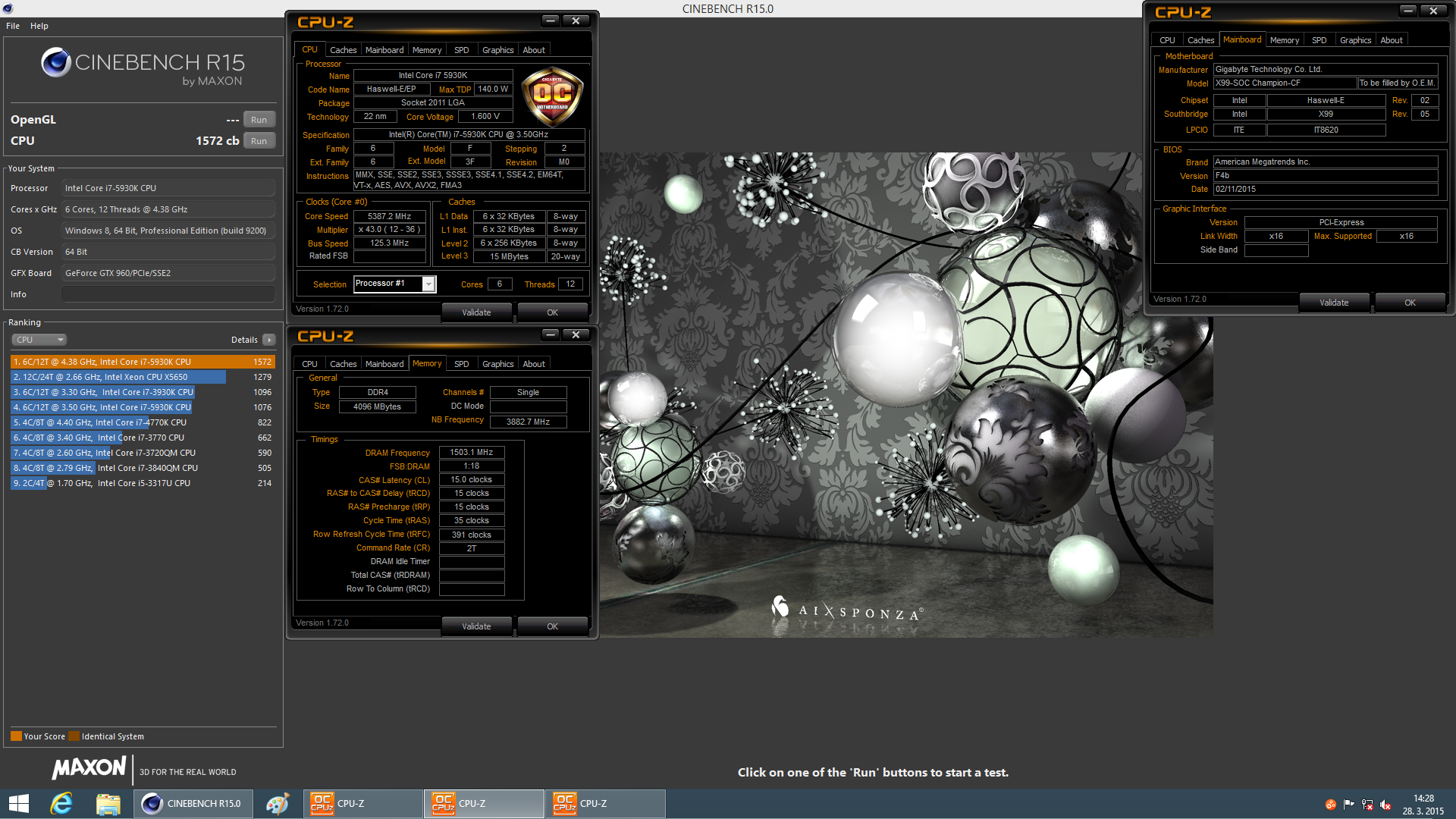
Task: Click the Info input field
Action: [x=168, y=294]
